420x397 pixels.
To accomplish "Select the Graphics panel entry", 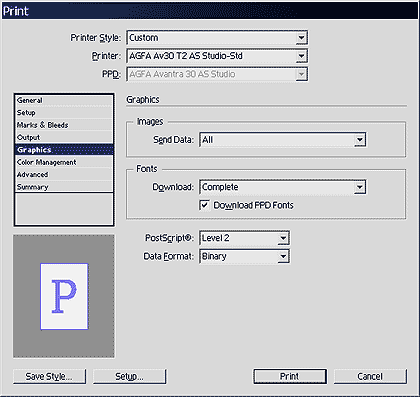I will coord(64,150).
